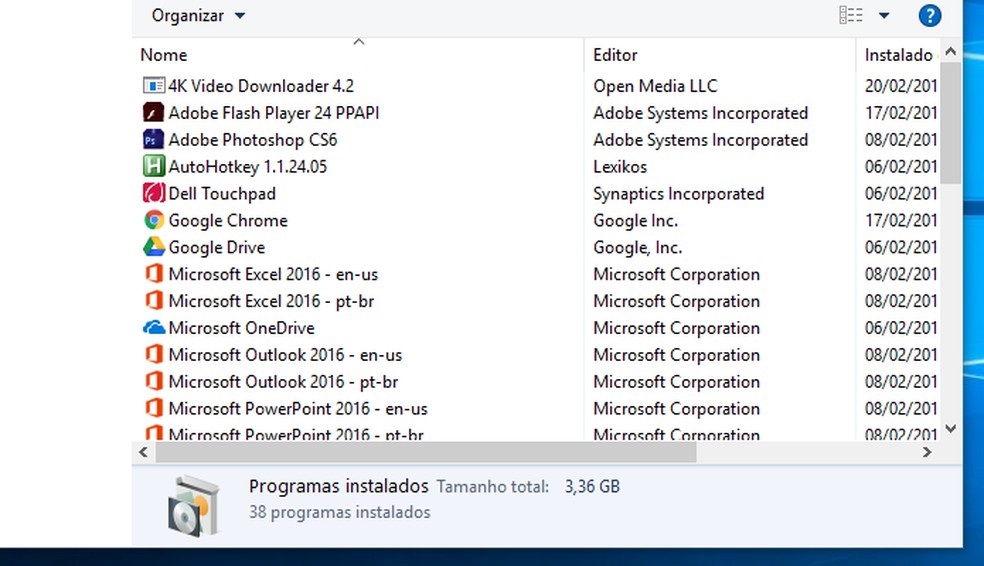Select the Adobe Flash Player icon
984x566 pixels.
point(153,113)
